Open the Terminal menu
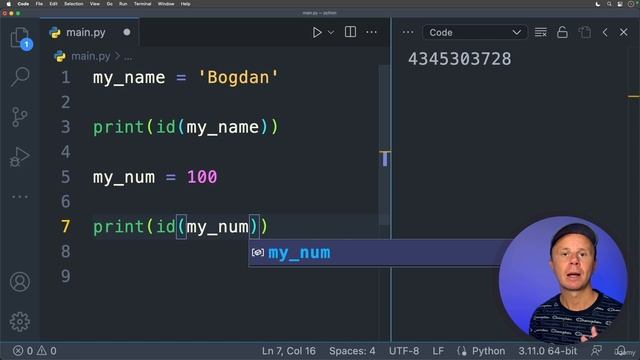Screen dimensions: 640x360 click(x=142, y=4)
